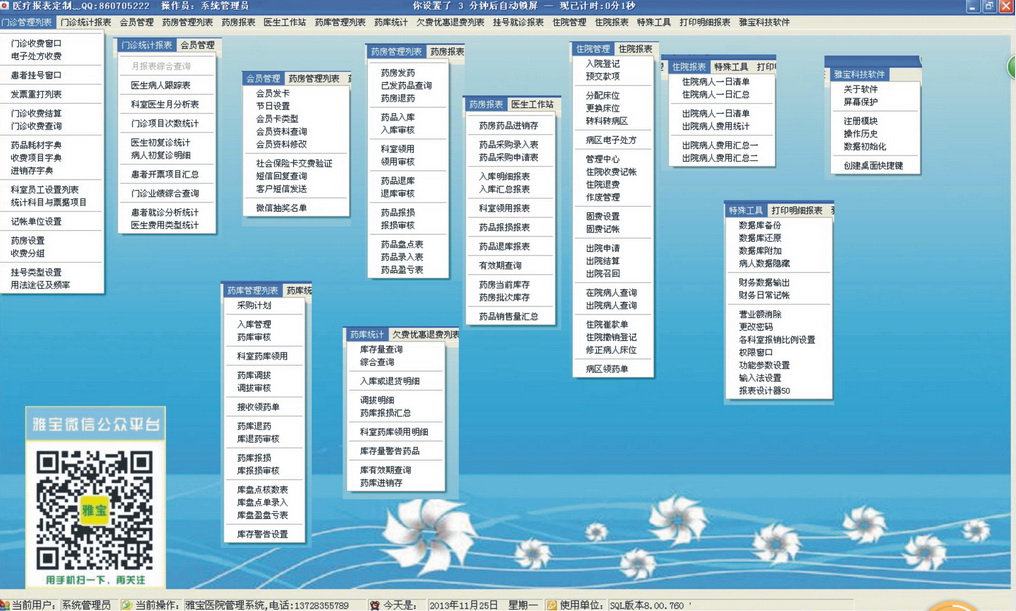Click the 当前操作 icon in status bar
Viewport: 1016px width, 611px height.
coord(127,605)
